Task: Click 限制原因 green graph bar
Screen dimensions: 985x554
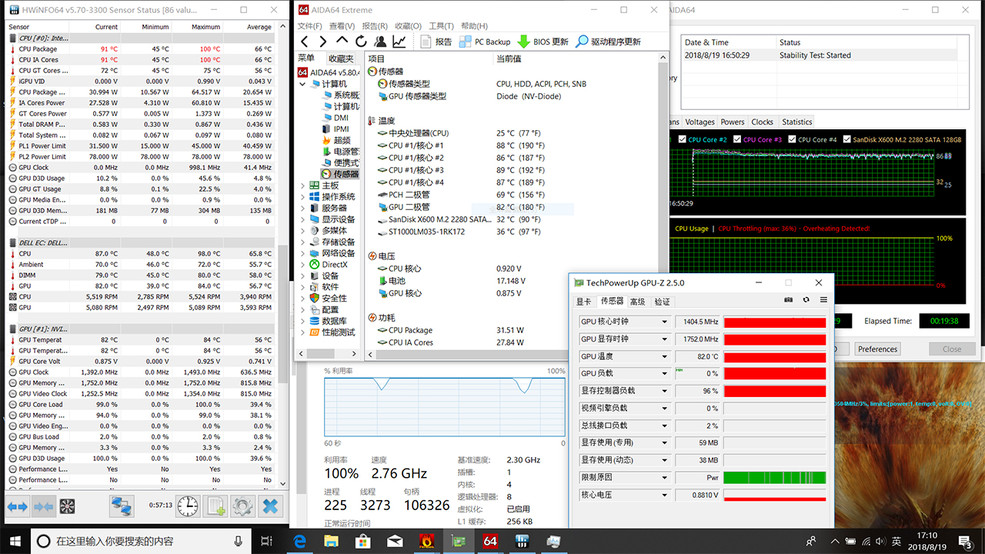Action: (x=775, y=477)
